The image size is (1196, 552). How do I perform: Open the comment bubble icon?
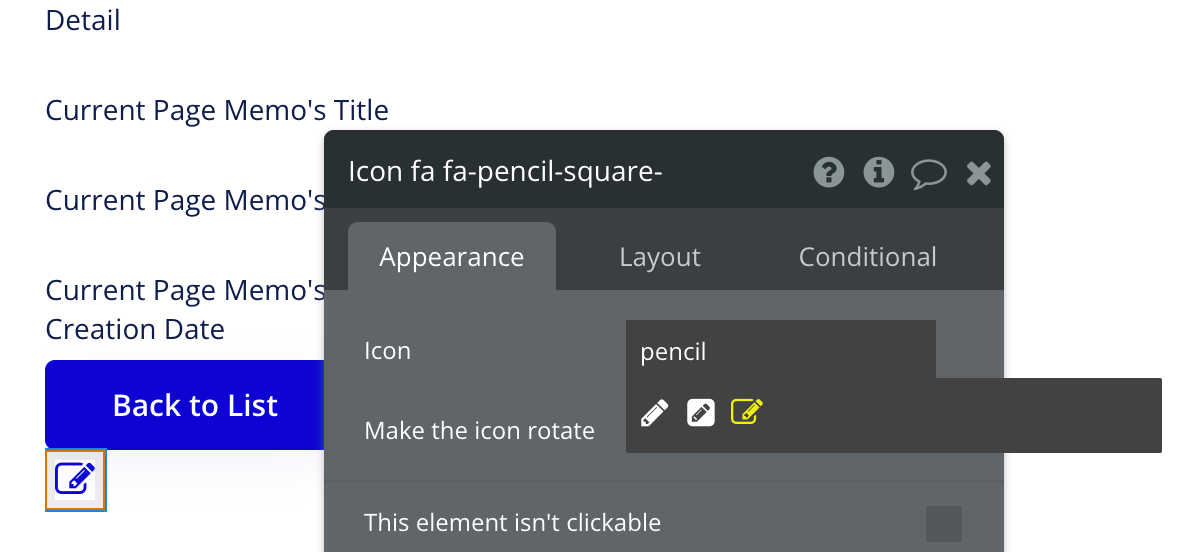(x=929, y=174)
